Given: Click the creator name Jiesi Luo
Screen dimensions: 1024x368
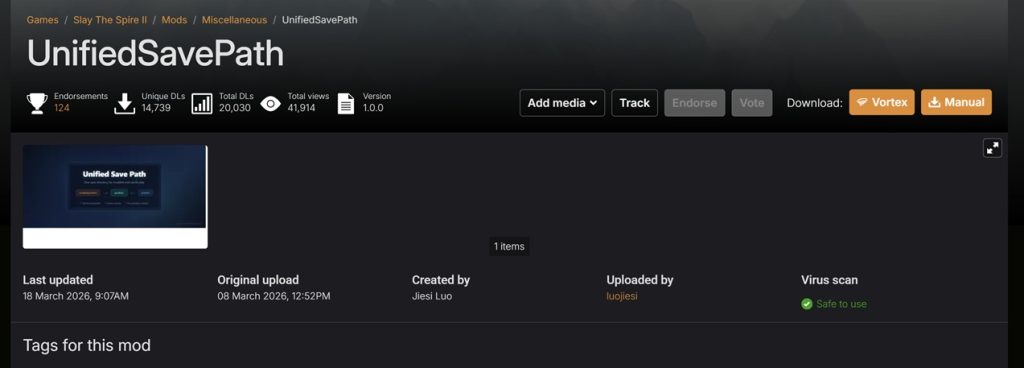Looking at the screenshot, I should click(432, 296).
